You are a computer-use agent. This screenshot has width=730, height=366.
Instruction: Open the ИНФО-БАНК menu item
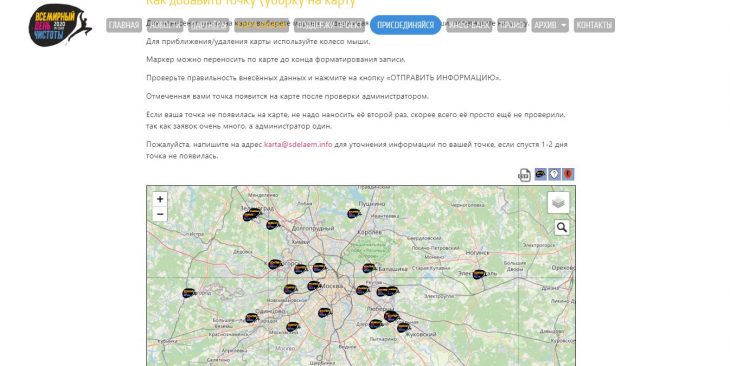point(469,25)
